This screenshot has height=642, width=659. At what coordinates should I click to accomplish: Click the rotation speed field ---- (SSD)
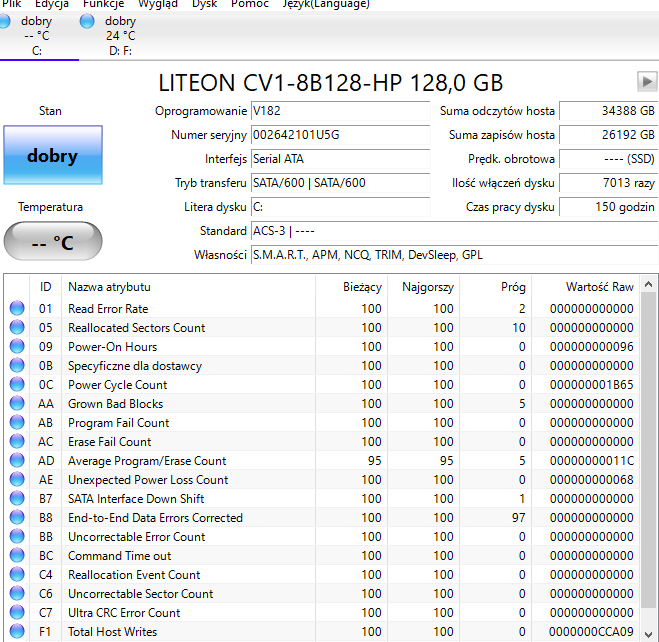[x=609, y=159]
